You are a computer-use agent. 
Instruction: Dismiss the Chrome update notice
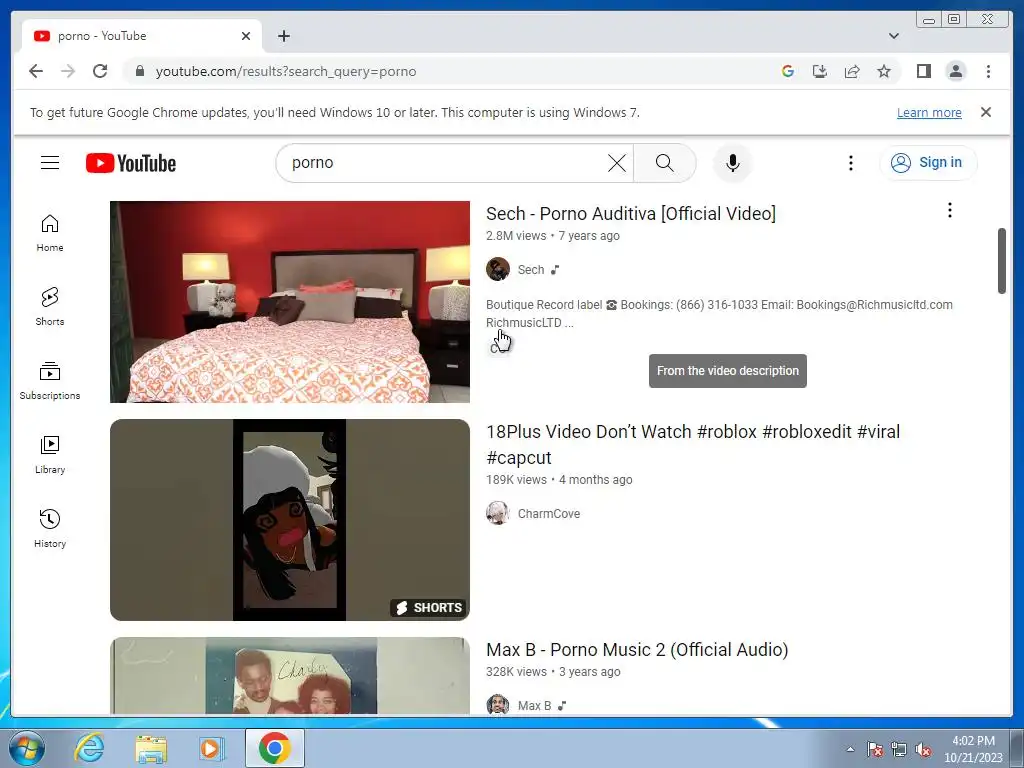pos(985,112)
